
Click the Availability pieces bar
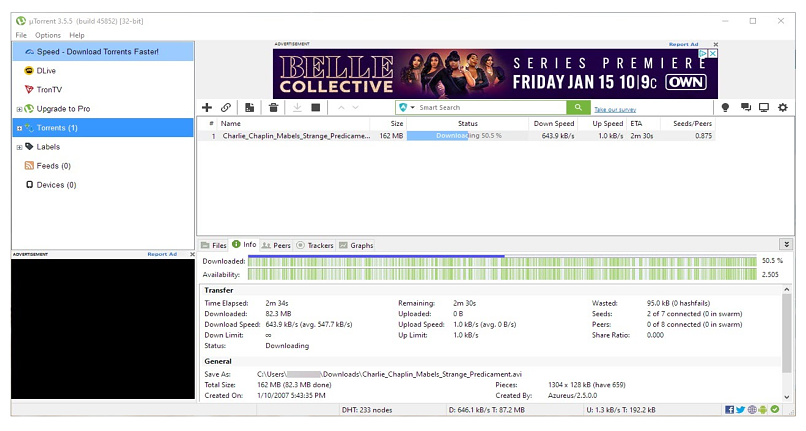(x=502, y=275)
